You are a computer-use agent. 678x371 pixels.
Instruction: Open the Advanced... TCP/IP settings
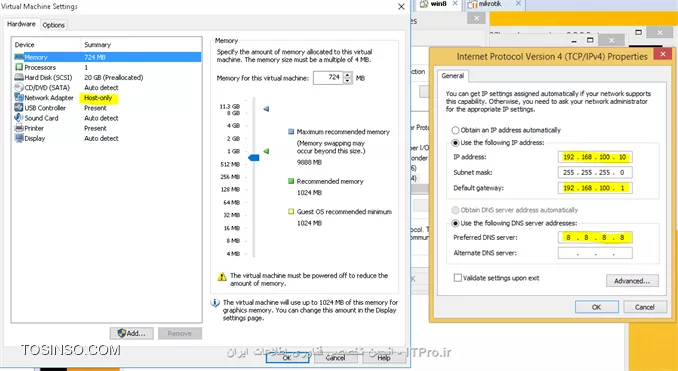pyautogui.click(x=632, y=281)
